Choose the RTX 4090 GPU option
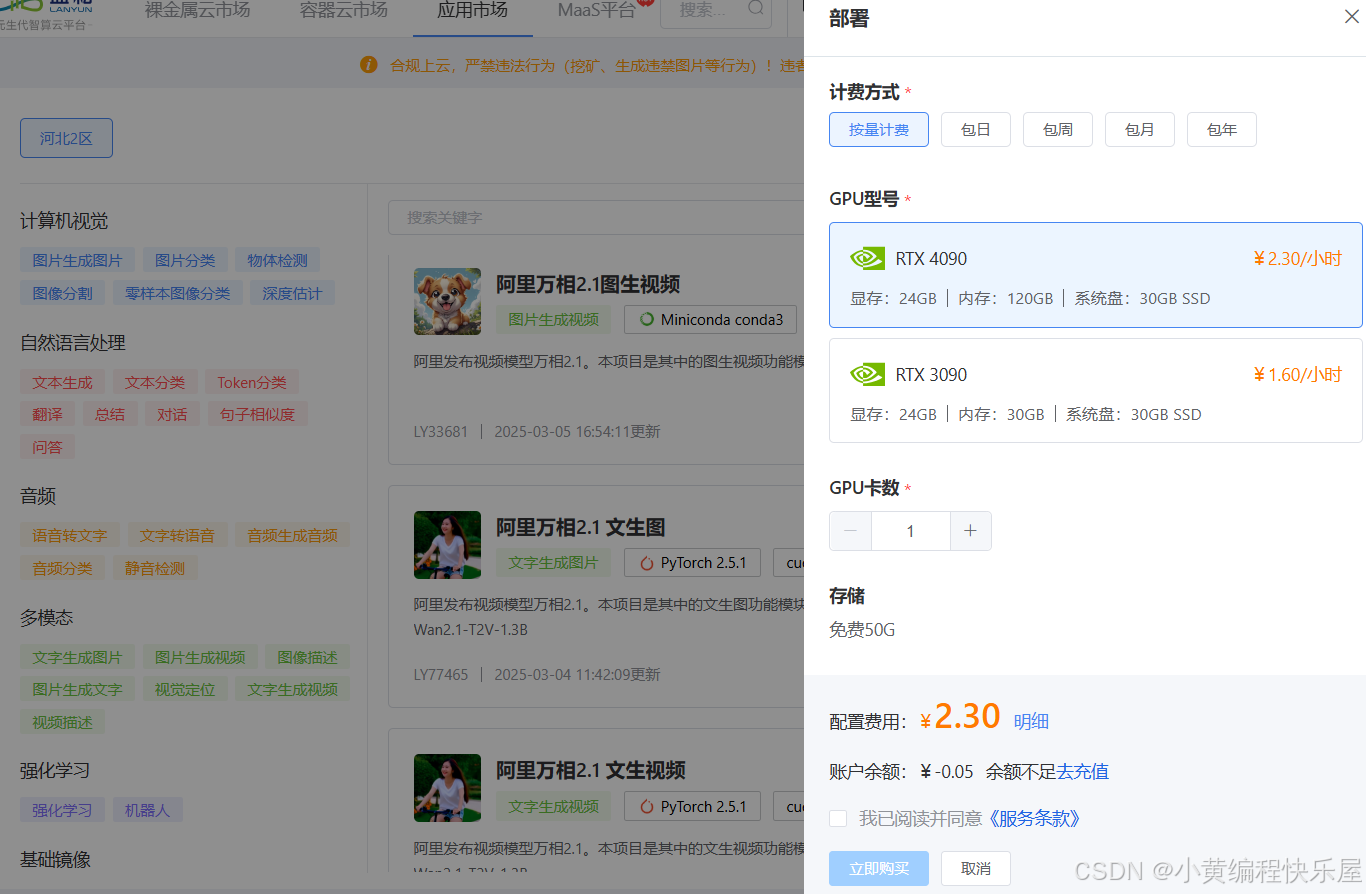 point(1096,275)
